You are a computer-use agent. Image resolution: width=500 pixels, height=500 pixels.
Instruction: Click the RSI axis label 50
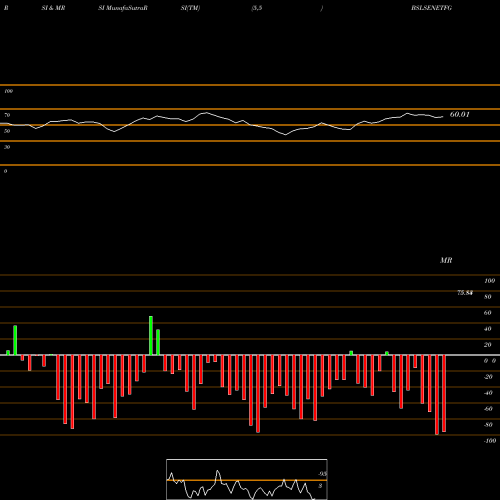[x=7, y=131]
